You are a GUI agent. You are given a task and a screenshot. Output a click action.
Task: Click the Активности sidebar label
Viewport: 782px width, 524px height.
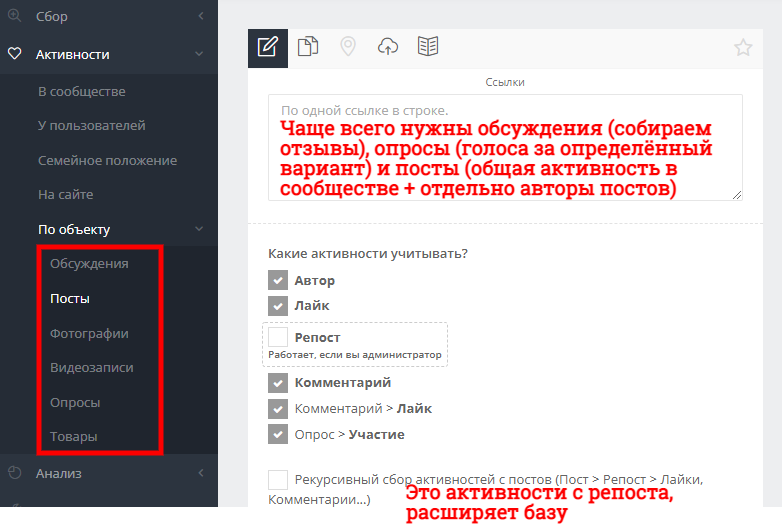[x=73, y=54]
